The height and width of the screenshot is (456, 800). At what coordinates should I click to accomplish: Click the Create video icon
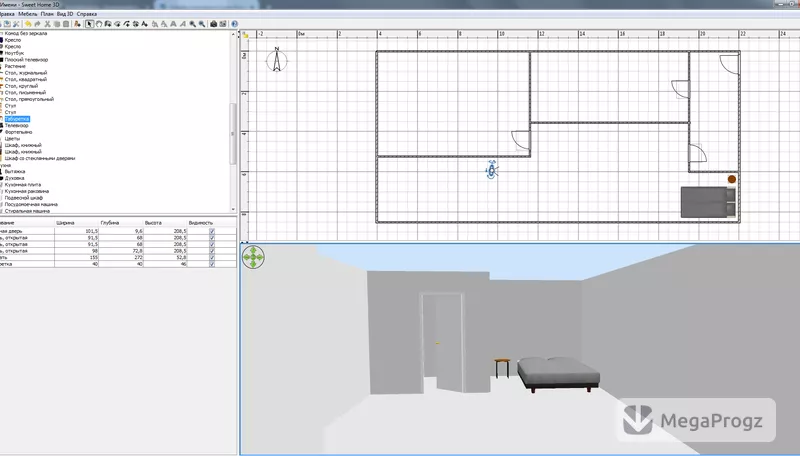222,24
